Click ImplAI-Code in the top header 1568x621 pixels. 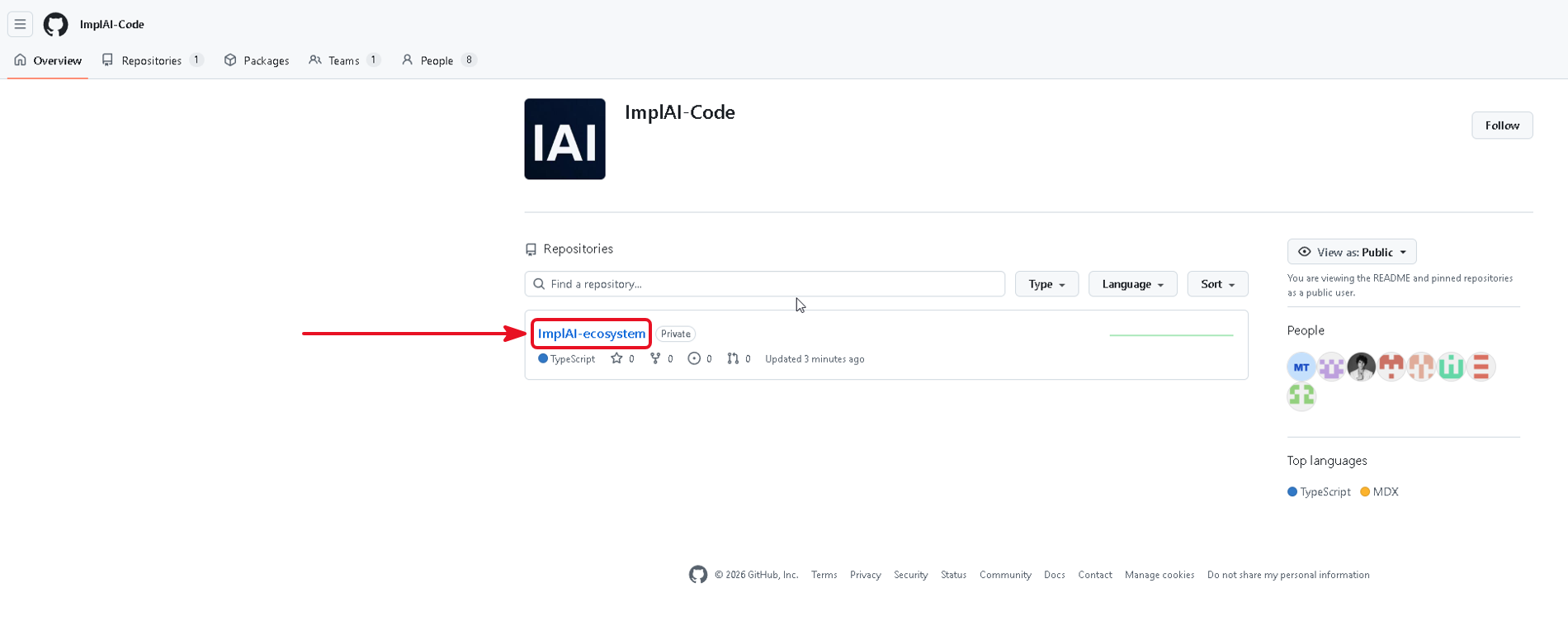click(x=112, y=24)
